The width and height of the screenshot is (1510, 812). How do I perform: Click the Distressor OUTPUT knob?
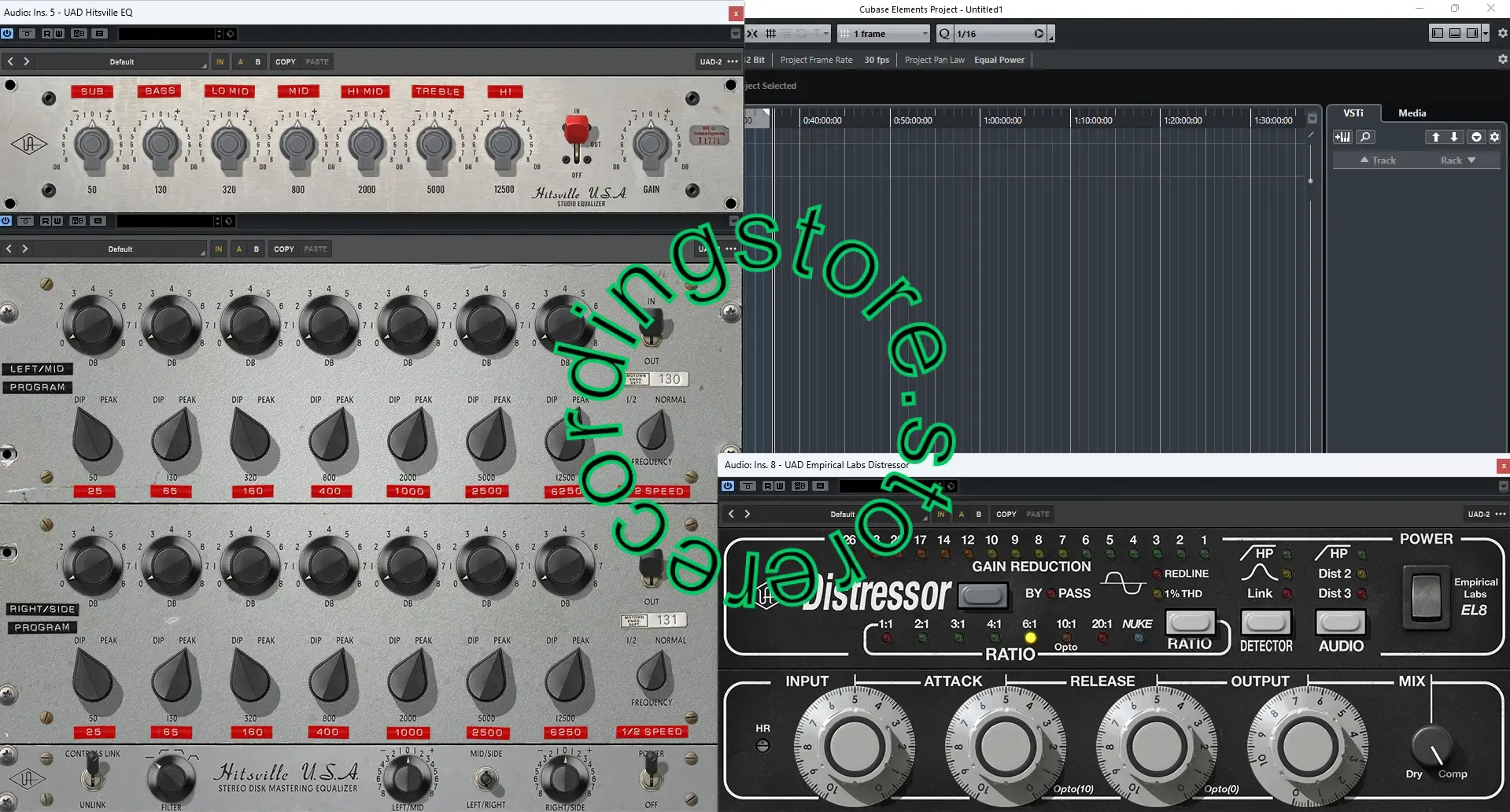tap(1306, 746)
